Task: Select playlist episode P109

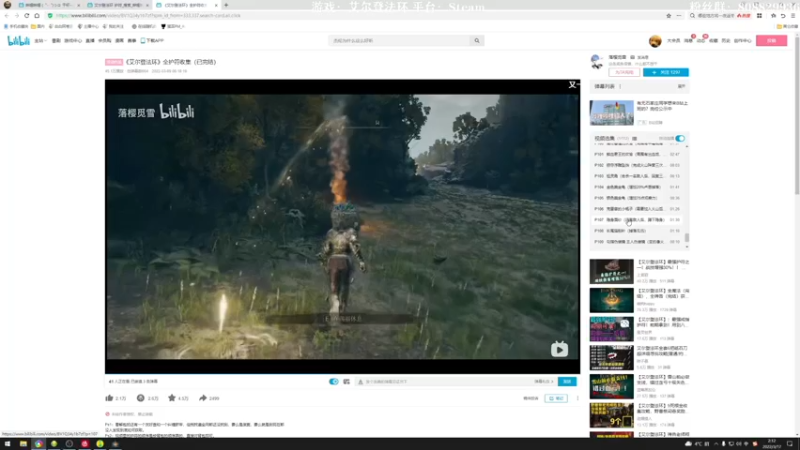Action: tap(637, 242)
